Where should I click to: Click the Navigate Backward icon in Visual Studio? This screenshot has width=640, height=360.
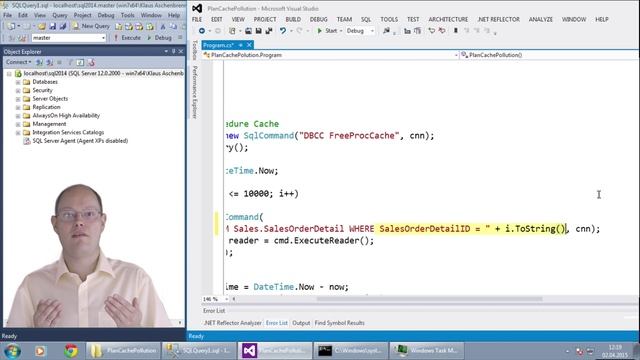202,31
